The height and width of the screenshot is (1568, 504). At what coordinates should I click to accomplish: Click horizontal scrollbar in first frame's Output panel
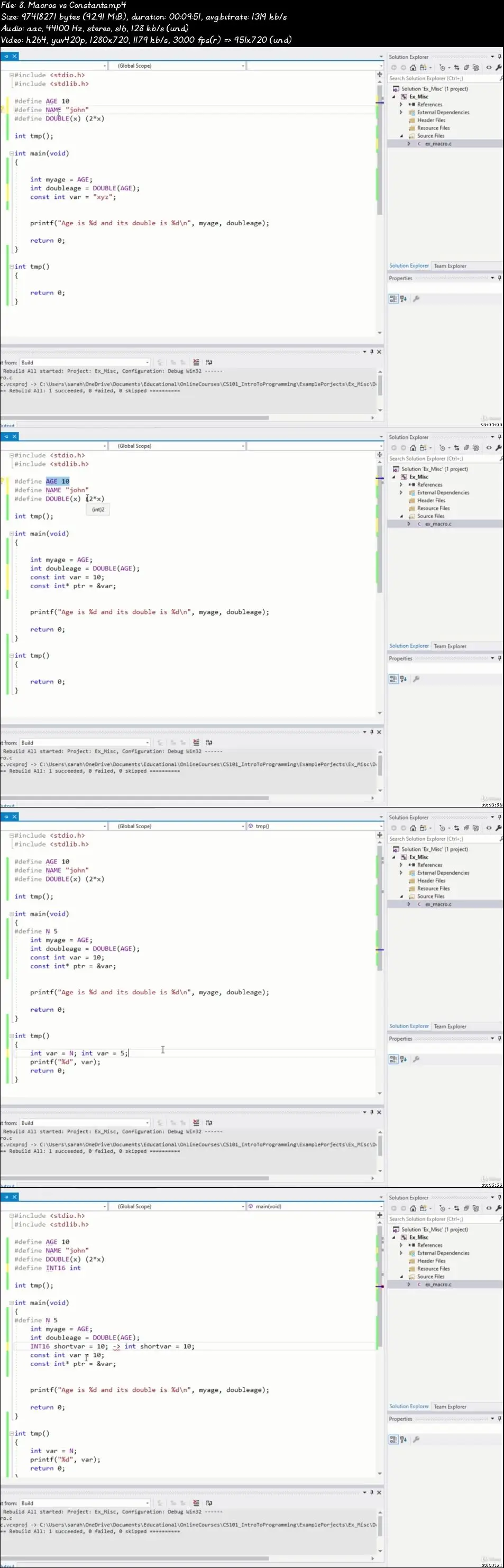click(x=134, y=418)
